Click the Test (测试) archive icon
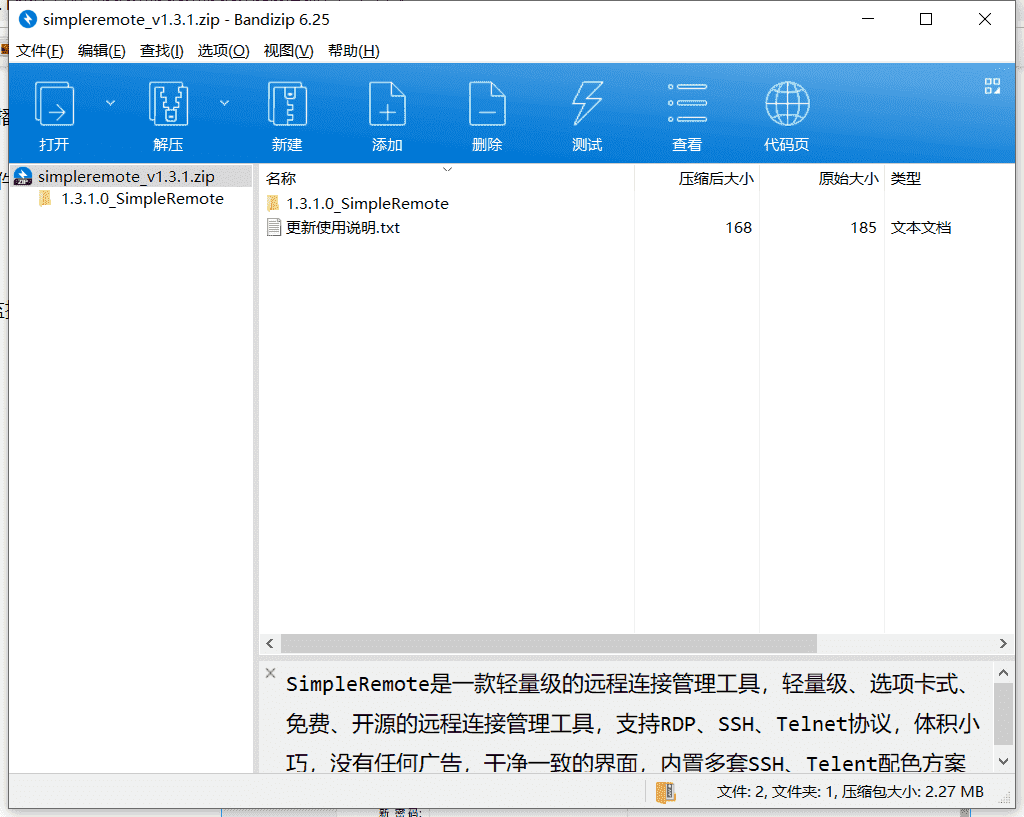Image resolution: width=1024 pixels, height=817 pixels. (587, 103)
